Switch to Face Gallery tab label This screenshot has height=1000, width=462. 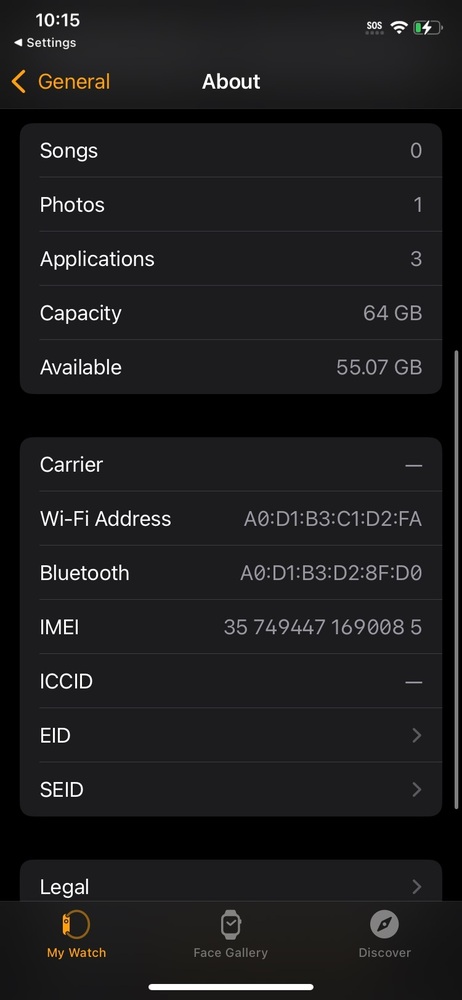click(x=230, y=953)
